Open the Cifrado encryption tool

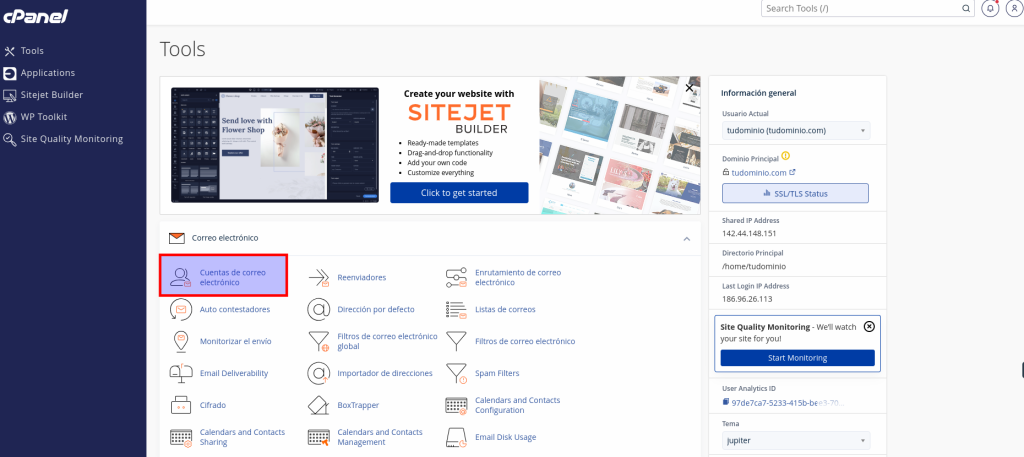tap(212, 405)
